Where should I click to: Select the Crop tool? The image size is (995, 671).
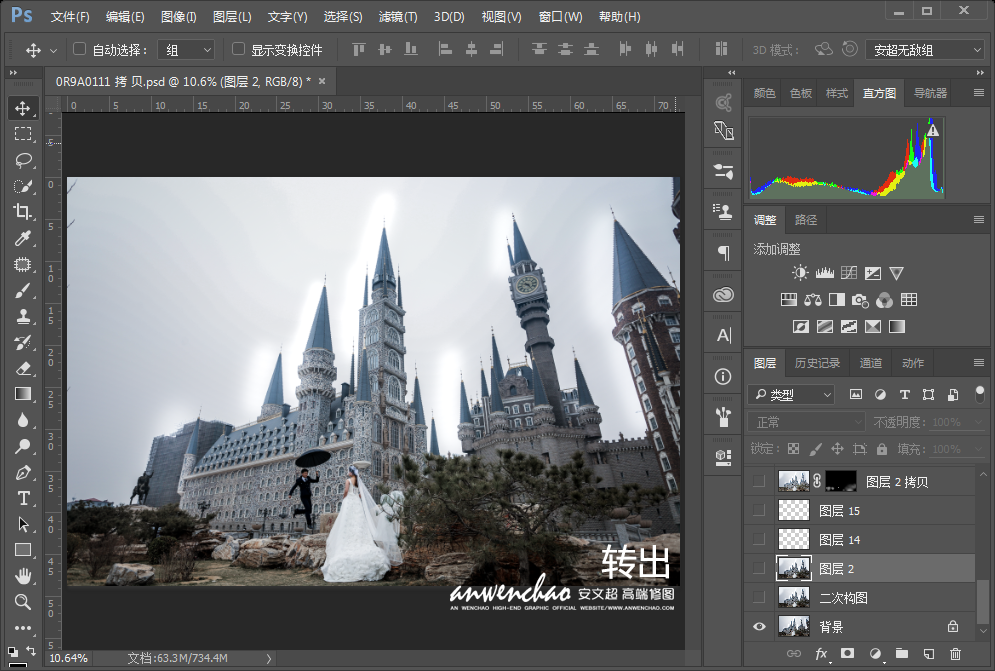23,212
